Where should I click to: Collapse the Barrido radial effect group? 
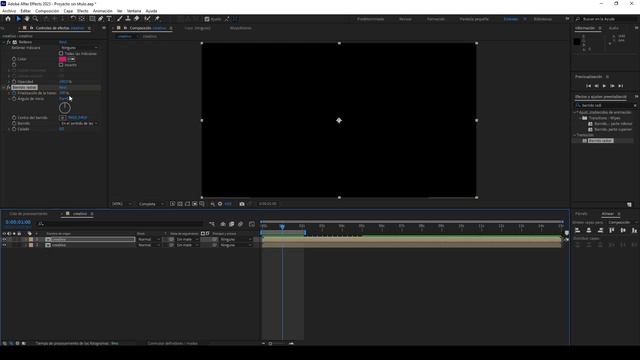point(4,87)
